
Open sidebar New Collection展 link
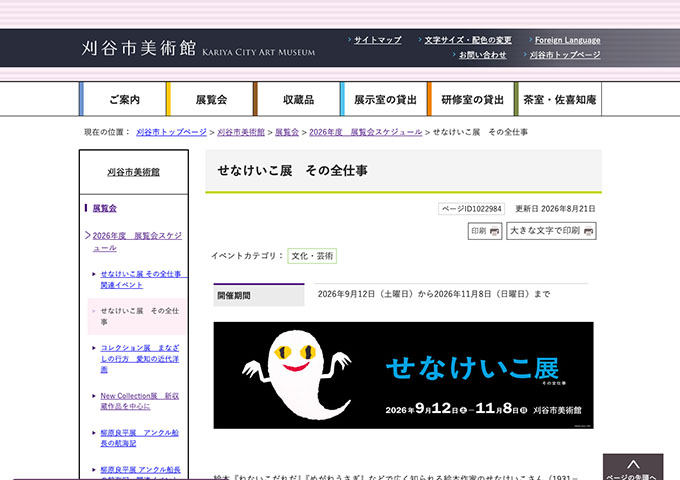pyautogui.click(x=140, y=401)
